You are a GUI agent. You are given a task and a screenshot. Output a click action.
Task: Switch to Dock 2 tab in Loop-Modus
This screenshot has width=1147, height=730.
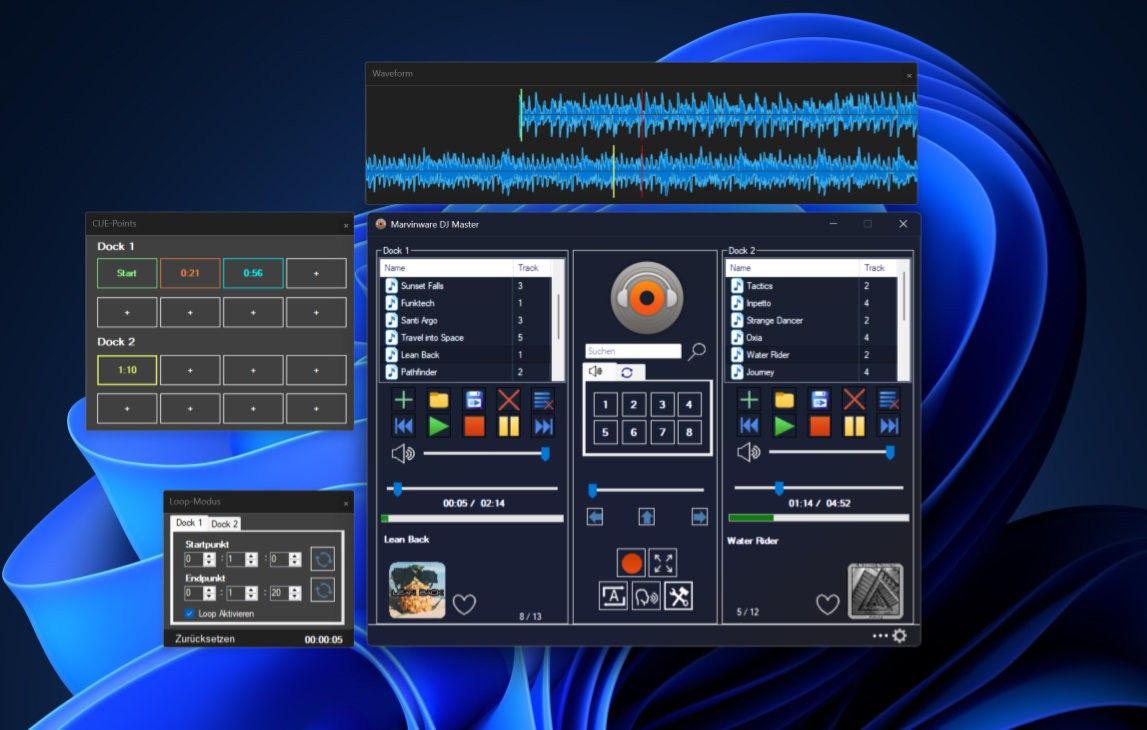point(224,524)
